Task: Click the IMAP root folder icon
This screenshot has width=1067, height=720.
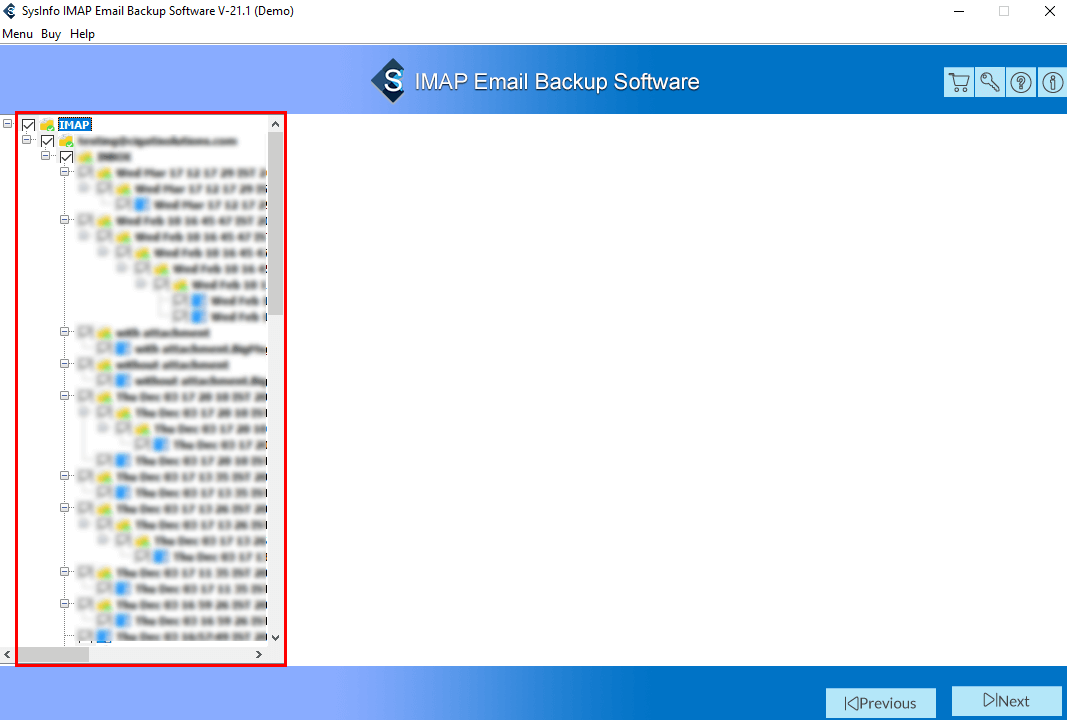Action: pos(47,125)
